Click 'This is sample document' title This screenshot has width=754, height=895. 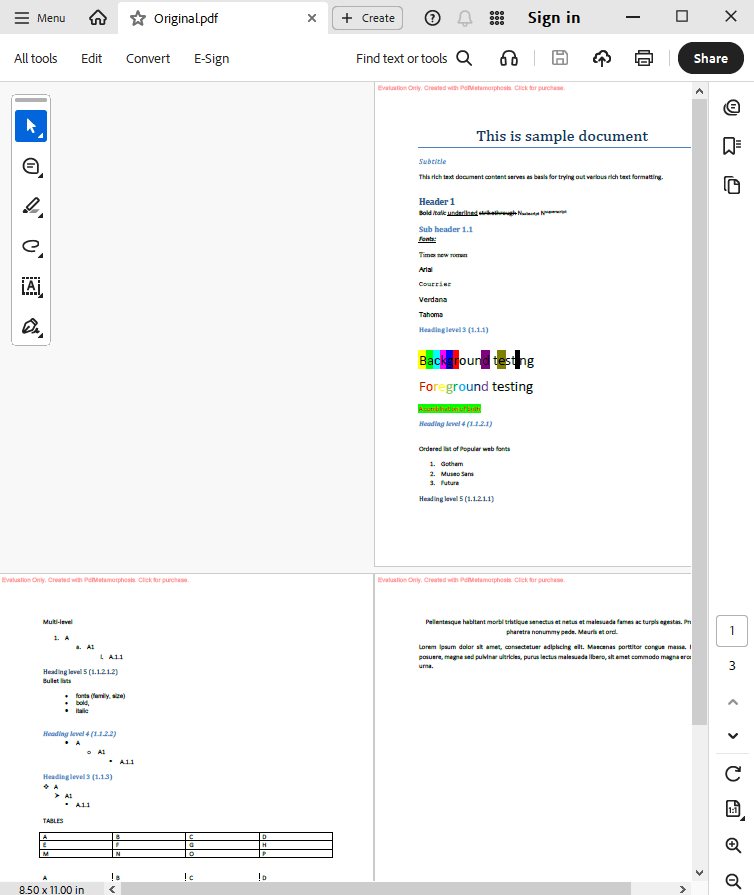[x=562, y=136]
